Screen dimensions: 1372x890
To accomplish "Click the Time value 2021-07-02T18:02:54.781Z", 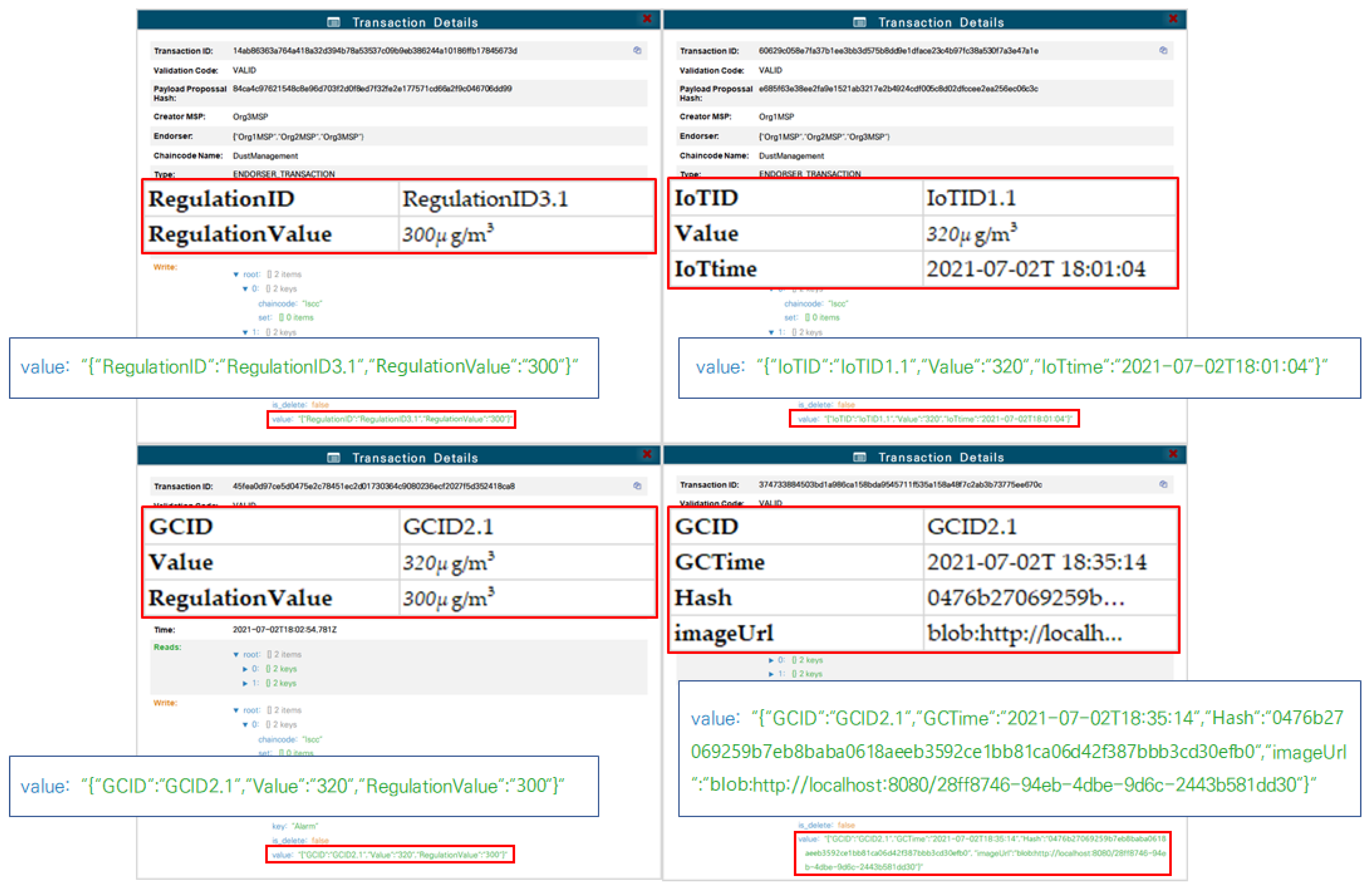I will tap(284, 629).
